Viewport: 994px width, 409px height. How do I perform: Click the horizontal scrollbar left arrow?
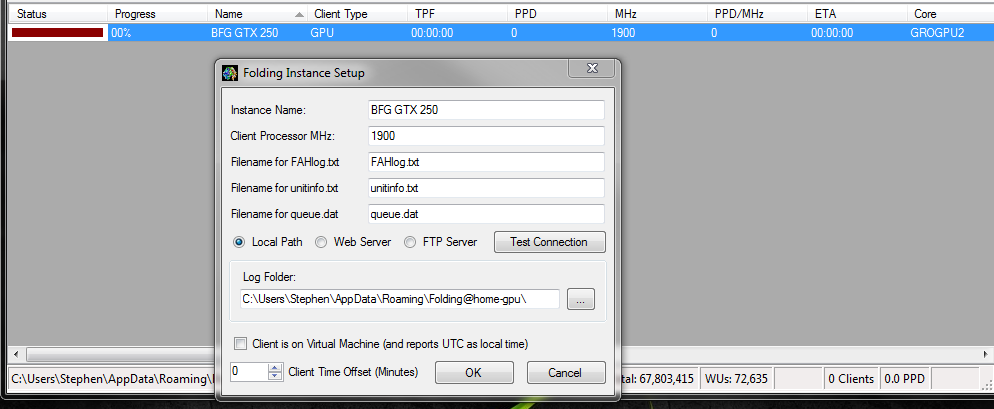tap(16, 354)
